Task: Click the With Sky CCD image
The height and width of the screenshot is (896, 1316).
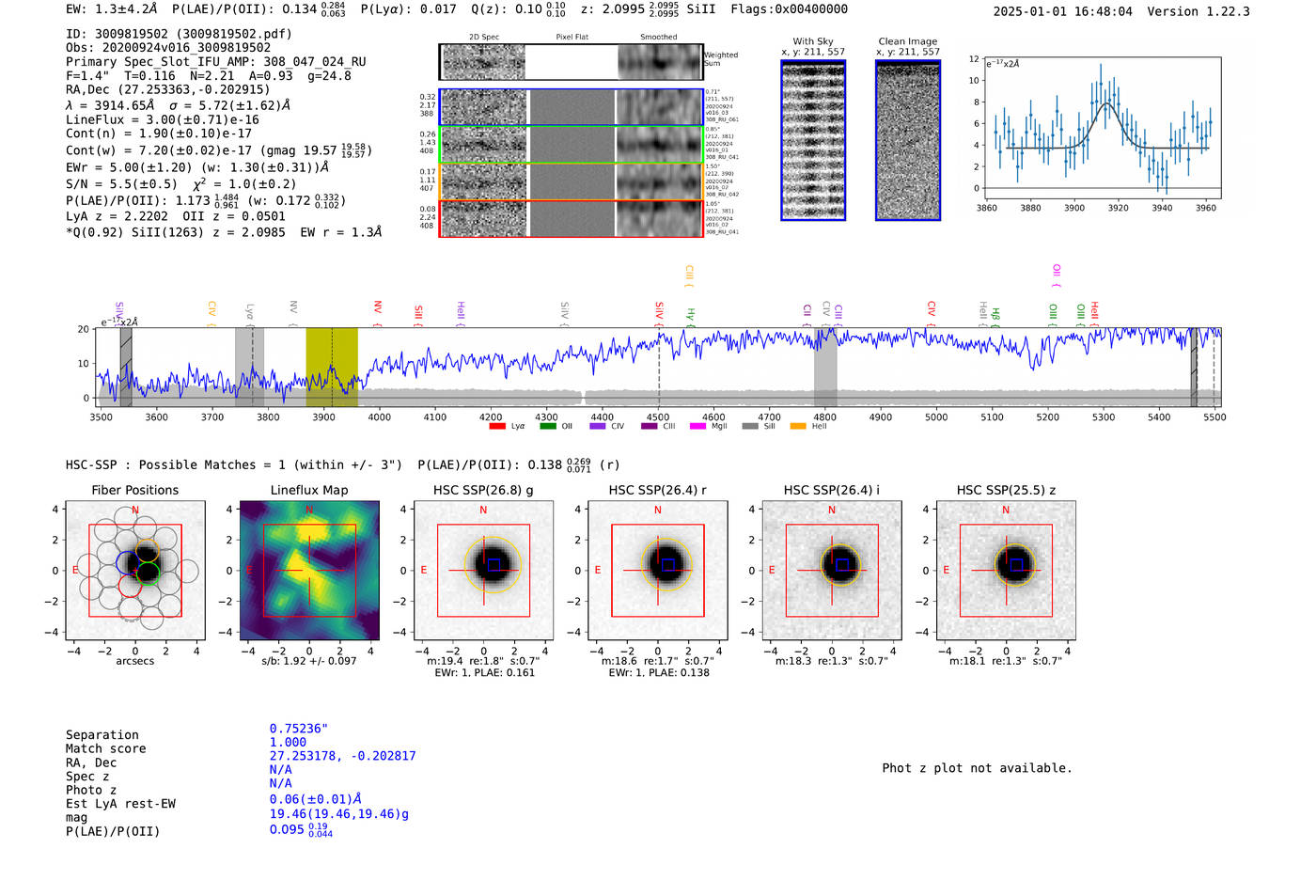Action: (813, 140)
